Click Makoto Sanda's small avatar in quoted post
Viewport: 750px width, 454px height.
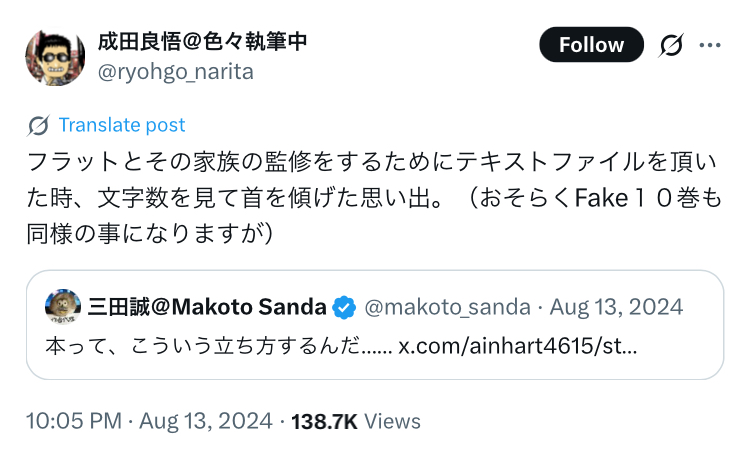tap(63, 306)
